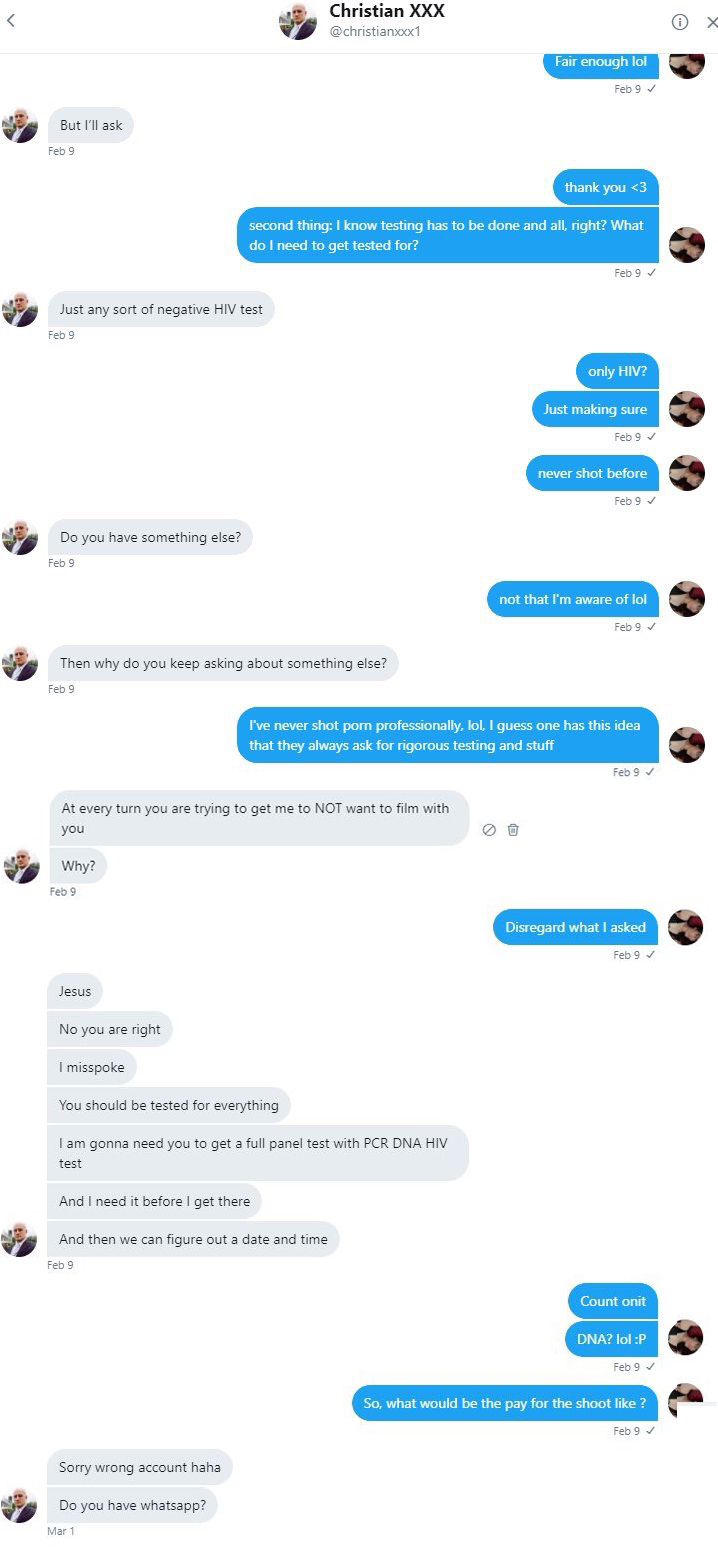The width and height of the screenshot is (718, 1555).
Task: Open the conversation info icon
Action: [x=680, y=22]
